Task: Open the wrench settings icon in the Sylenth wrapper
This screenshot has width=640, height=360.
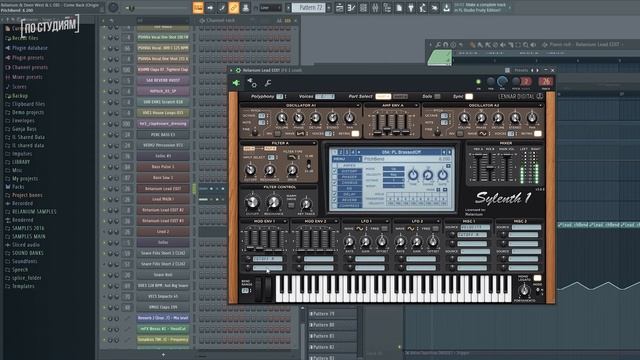Action: [268, 83]
